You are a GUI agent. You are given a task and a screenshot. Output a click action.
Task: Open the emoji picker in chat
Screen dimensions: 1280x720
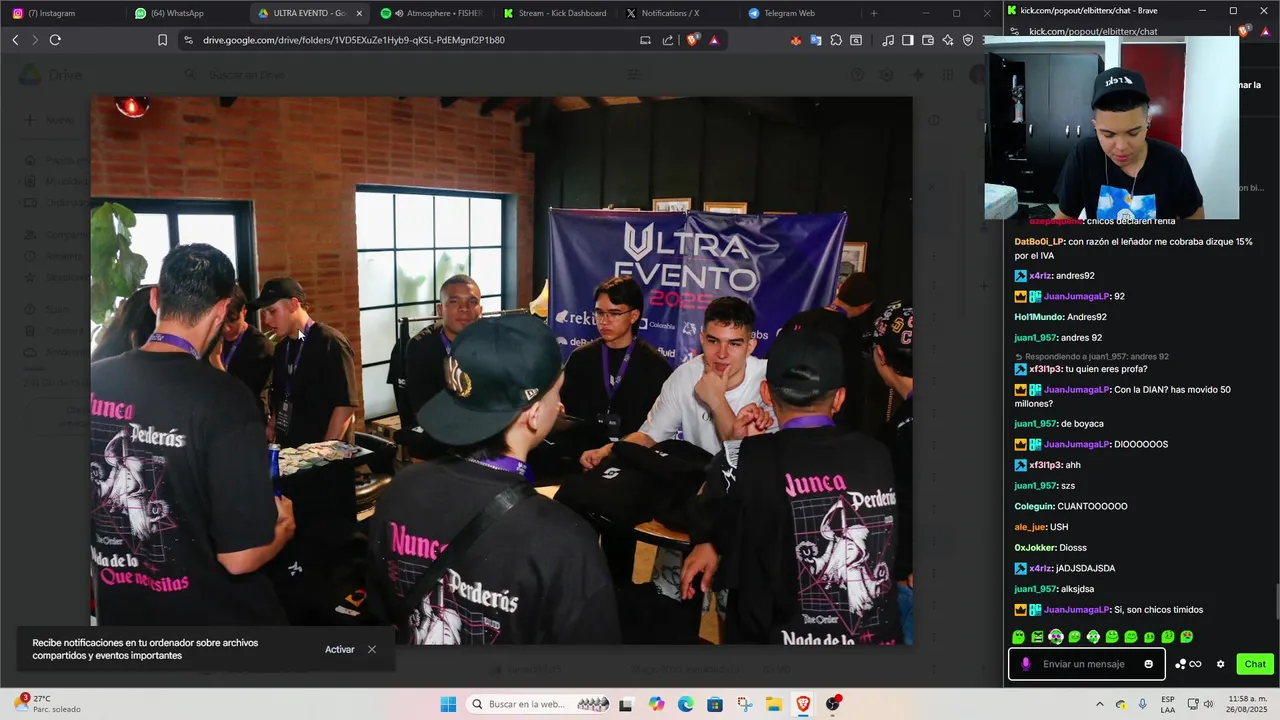coord(1148,664)
